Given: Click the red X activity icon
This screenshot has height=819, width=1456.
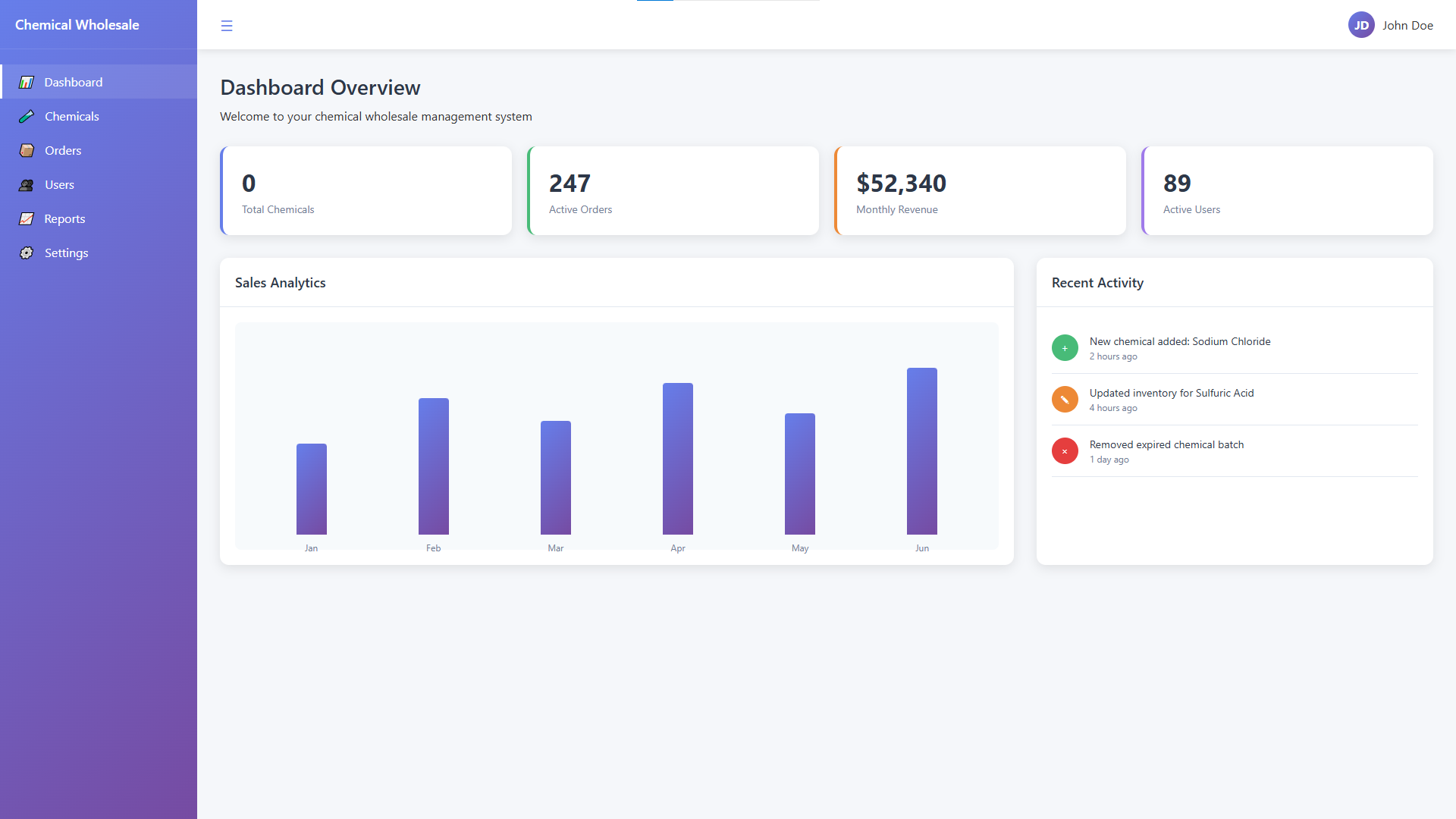Looking at the screenshot, I should (x=1065, y=451).
